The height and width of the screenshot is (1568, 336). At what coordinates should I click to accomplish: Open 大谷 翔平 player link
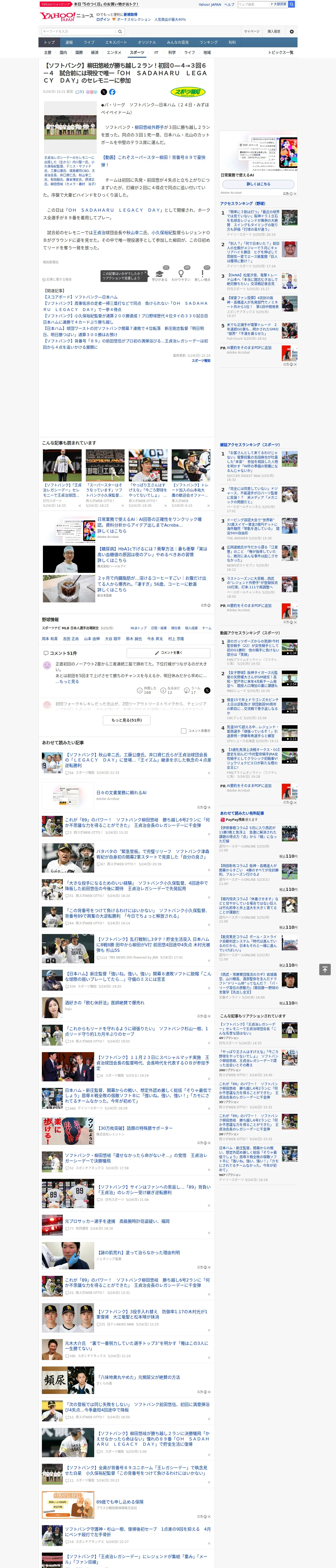coord(113,638)
